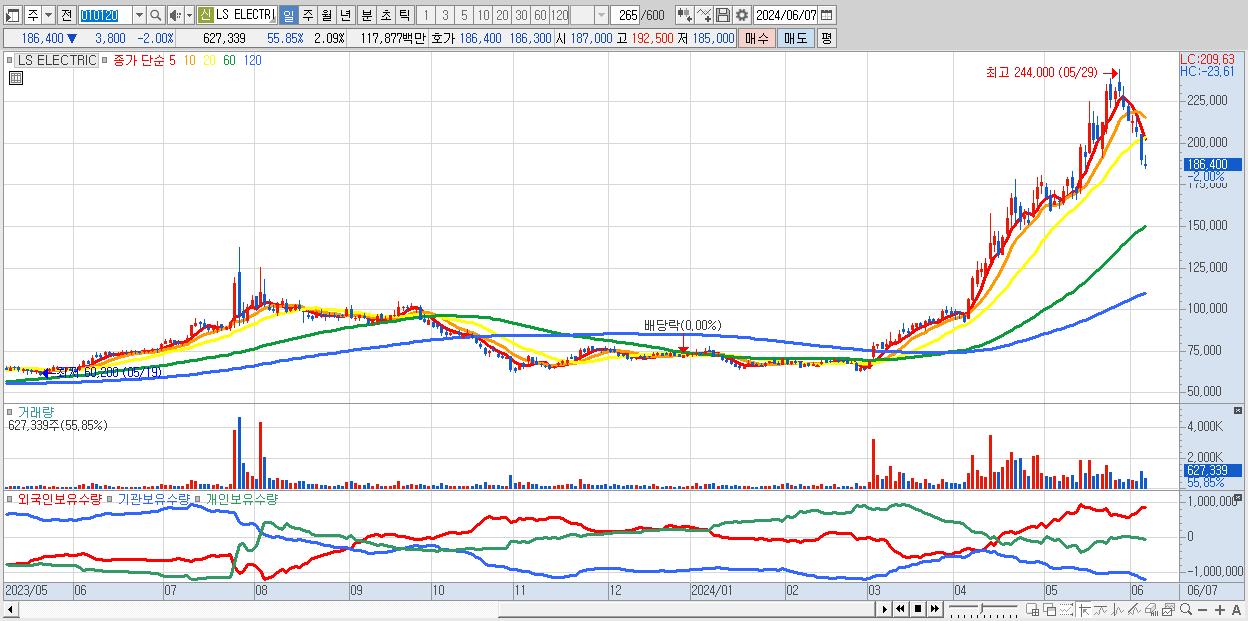Expand the stock code history dropdown
This screenshot has height=621, width=1248.
pos(139,15)
